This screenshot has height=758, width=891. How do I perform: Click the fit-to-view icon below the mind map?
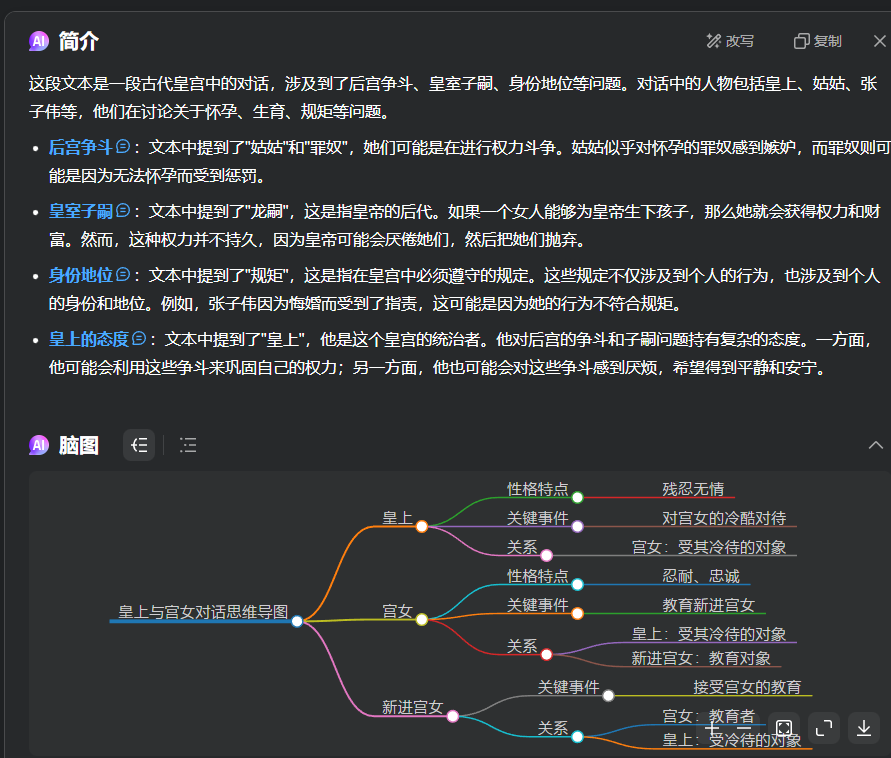coord(784,727)
